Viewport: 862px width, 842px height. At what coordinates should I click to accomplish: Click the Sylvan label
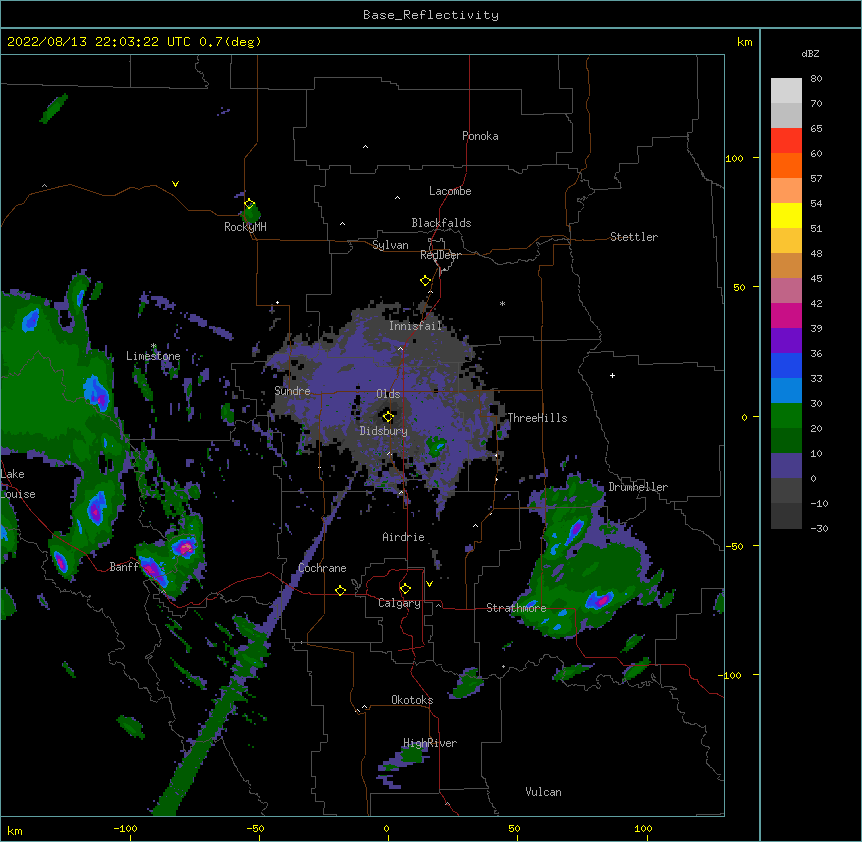point(390,245)
